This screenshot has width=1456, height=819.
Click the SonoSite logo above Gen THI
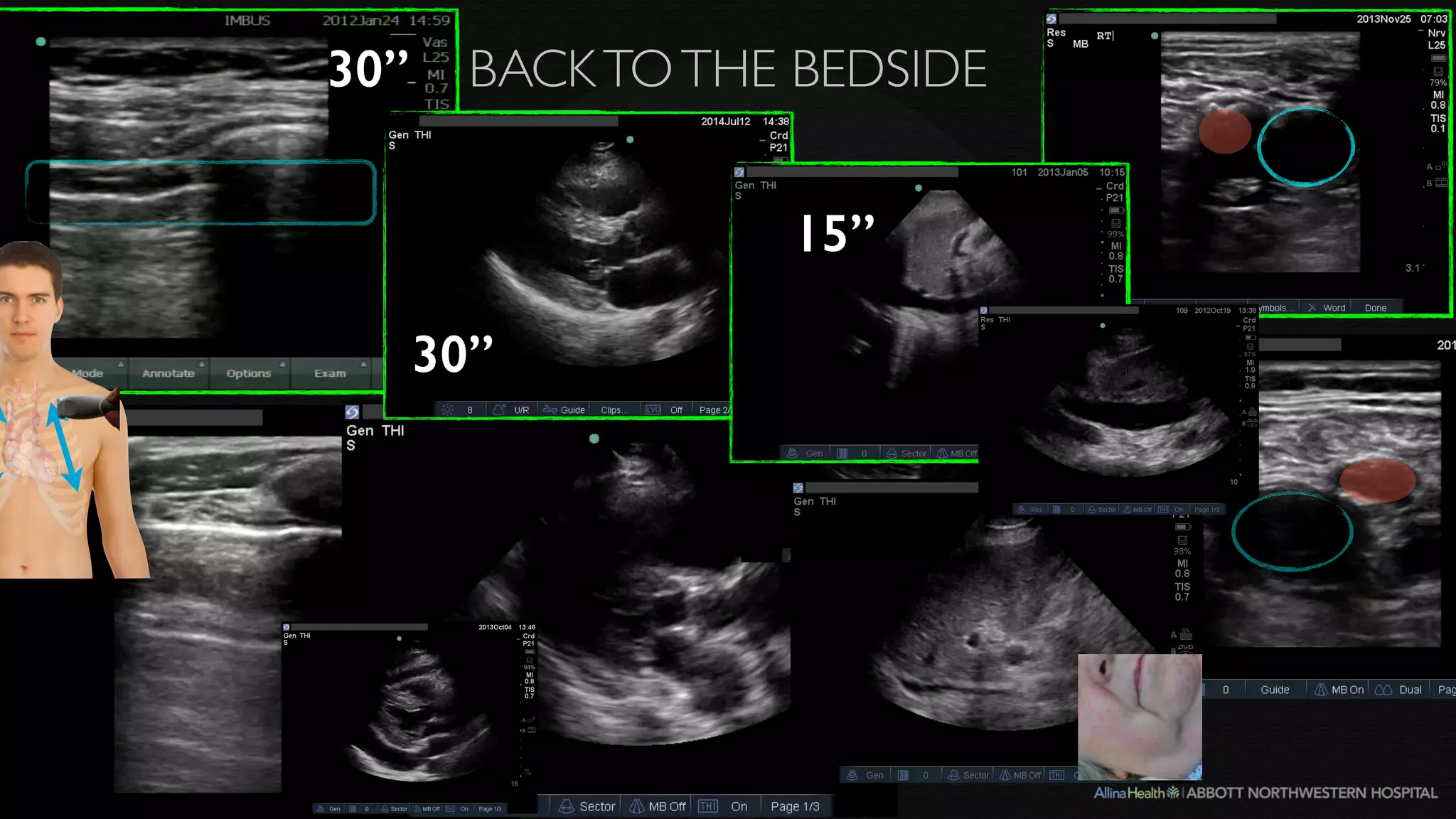point(352,412)
